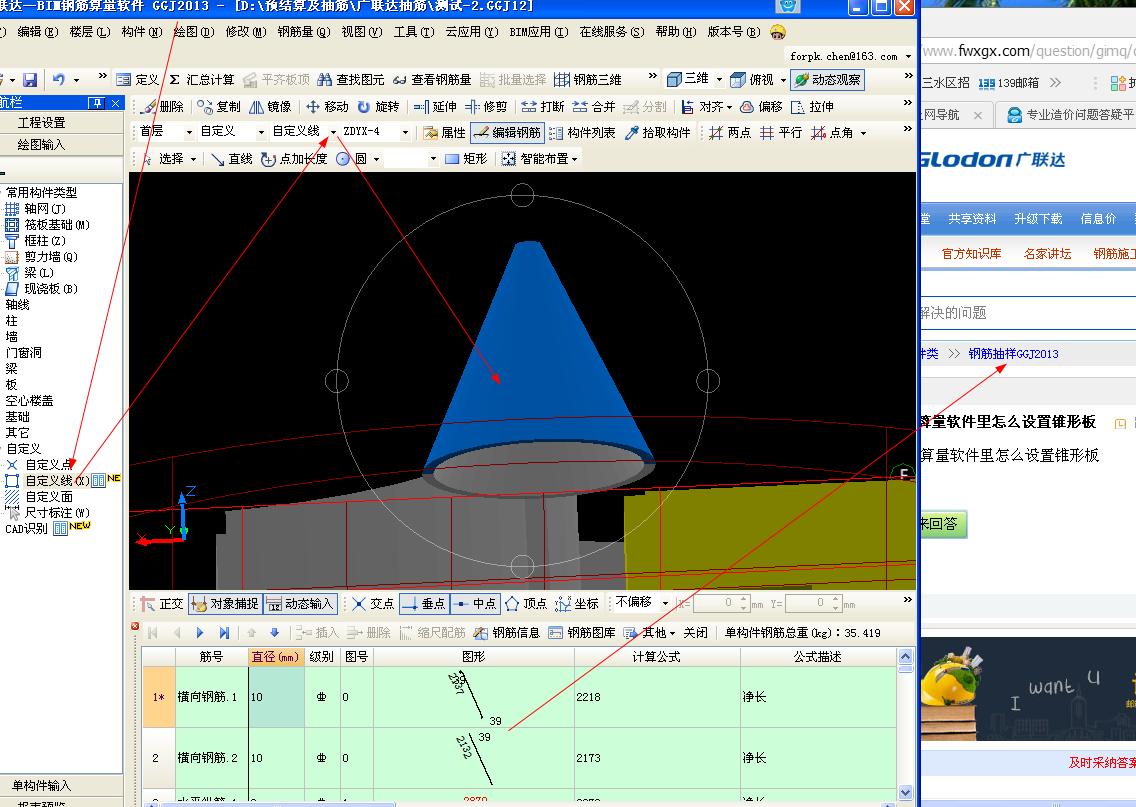Open 工程设置 navigation section
The width and height of the screenshot is (1136, 807).
(x=41, y=122)
